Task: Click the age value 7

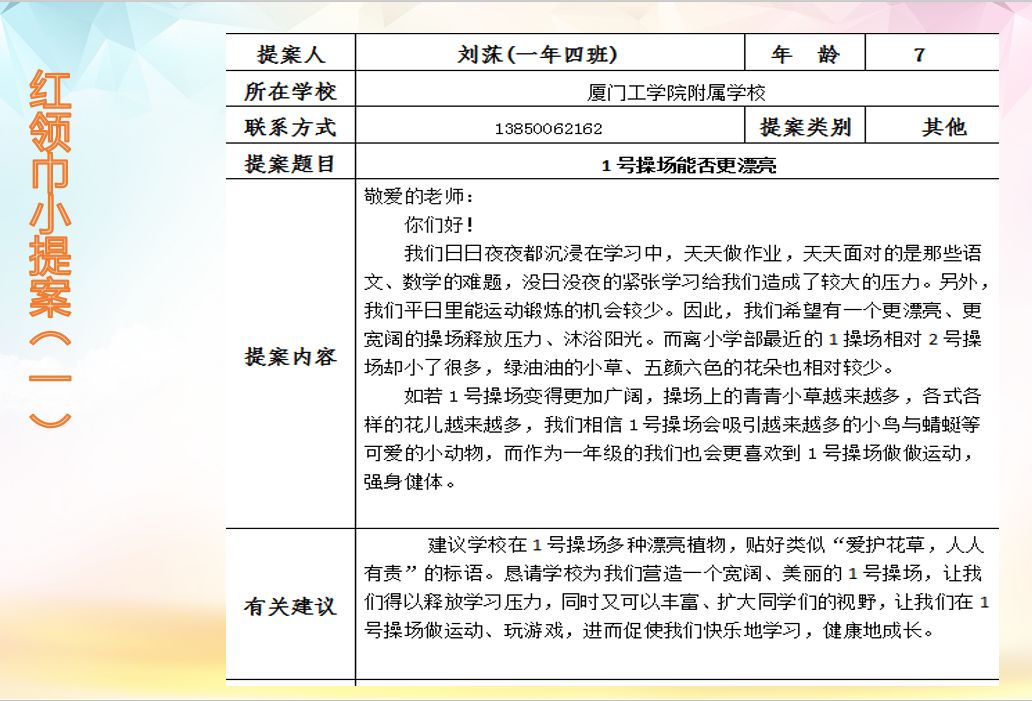Action: pos(920,54)
